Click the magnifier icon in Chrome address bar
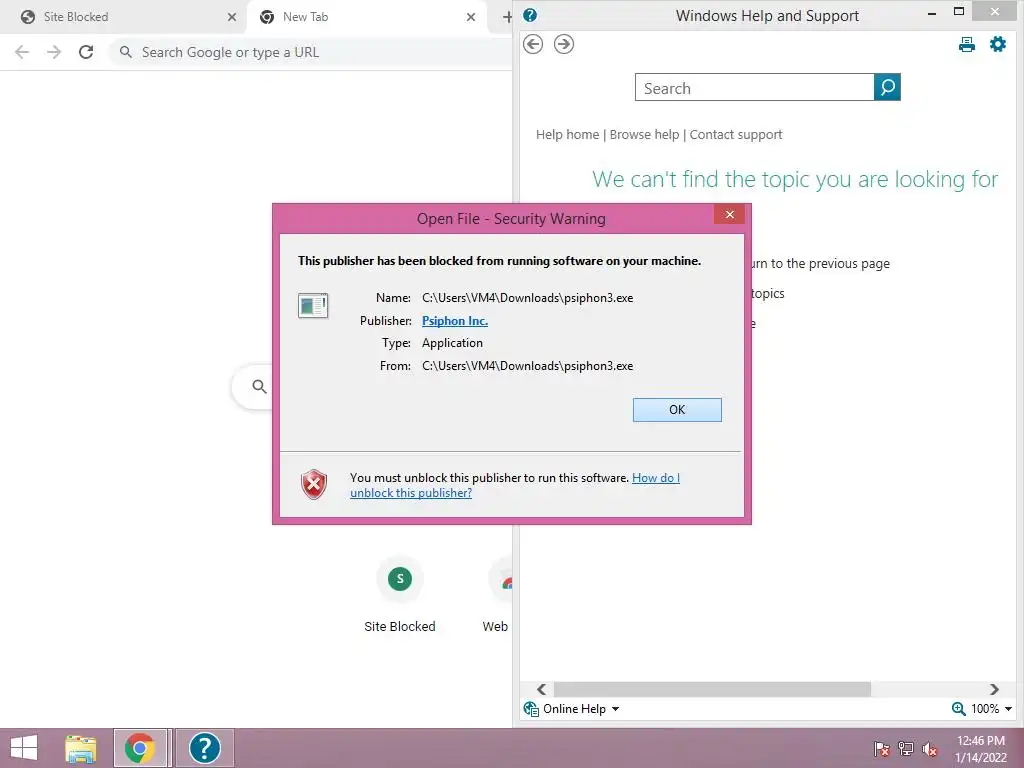The height and width of the screenshot is (768, 1024). (125, 52)
